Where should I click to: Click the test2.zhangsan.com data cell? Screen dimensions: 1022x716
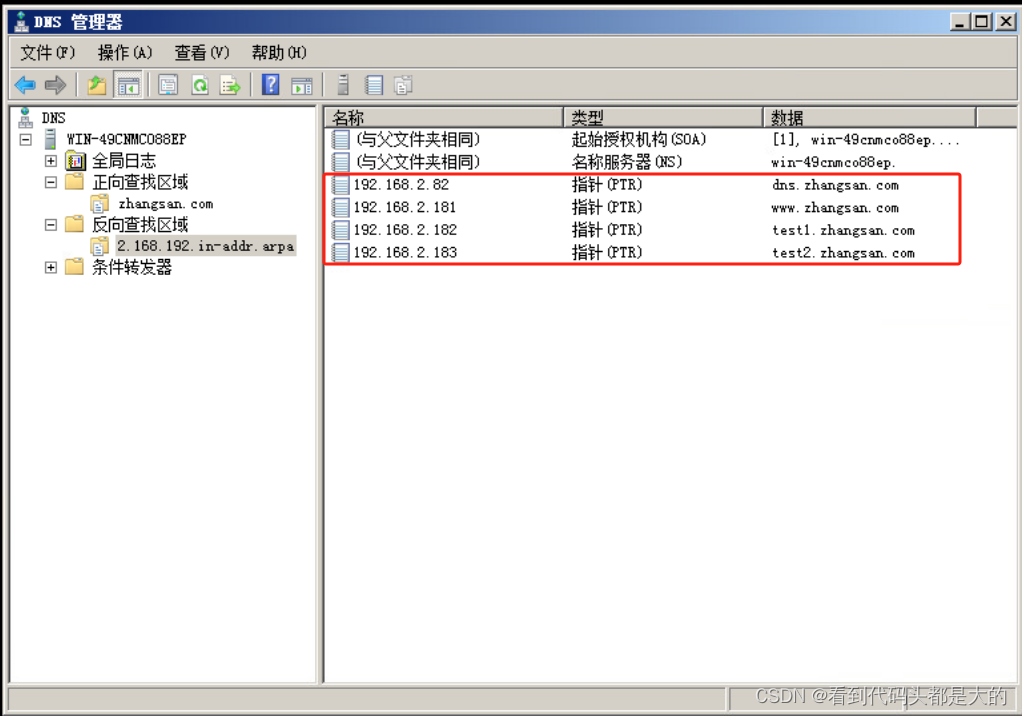[x=843, y=253]
